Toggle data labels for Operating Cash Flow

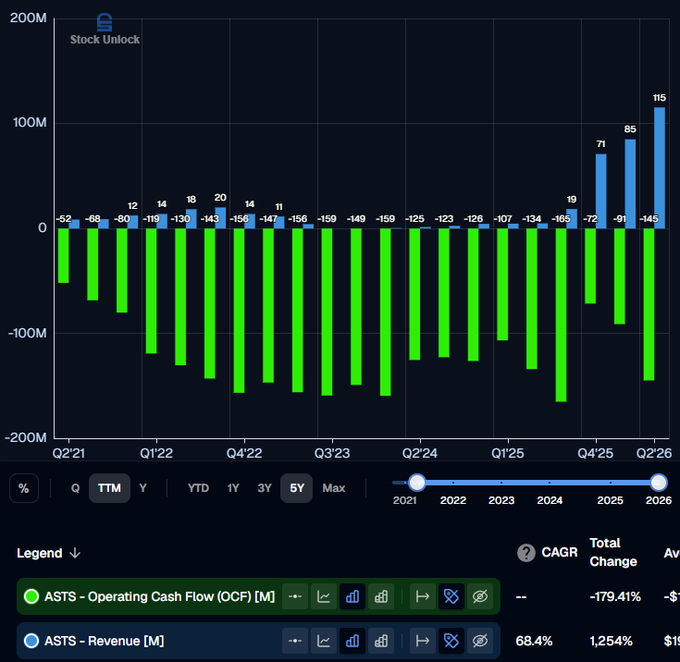(451, 596)
